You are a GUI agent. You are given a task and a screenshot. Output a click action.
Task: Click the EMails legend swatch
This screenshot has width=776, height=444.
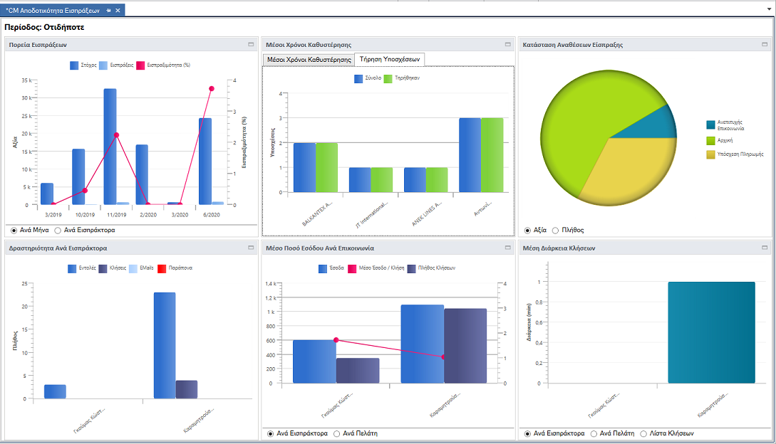(x=133, y=268)
